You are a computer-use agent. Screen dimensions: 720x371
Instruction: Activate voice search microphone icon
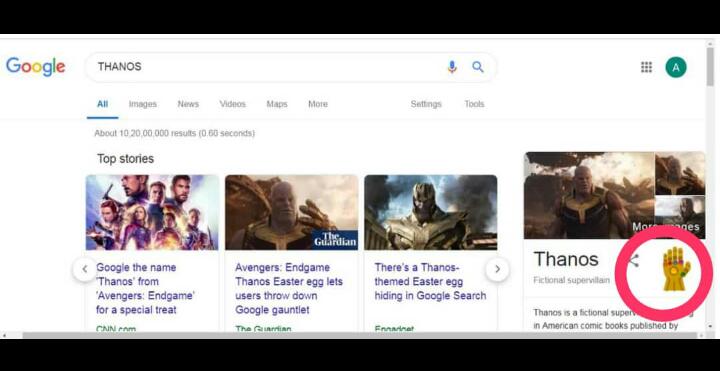(452, 67)
